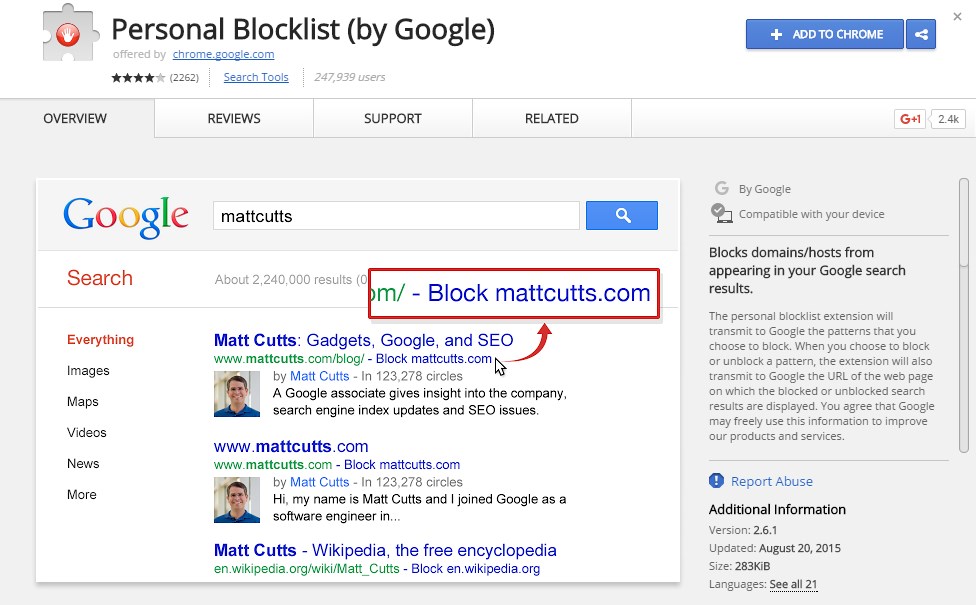Click the Google G icon beside By Google
The height and width of the screenshot is (605, 976).
(721, 188)
